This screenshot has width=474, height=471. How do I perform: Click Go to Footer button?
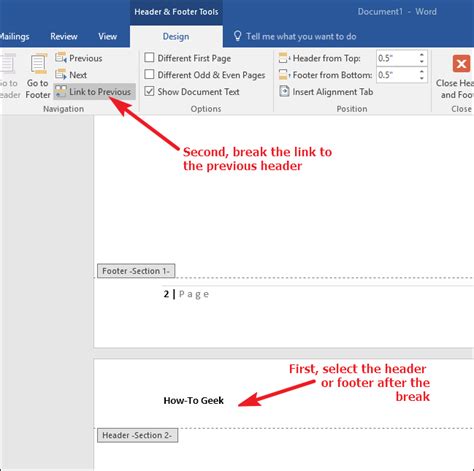38,77
